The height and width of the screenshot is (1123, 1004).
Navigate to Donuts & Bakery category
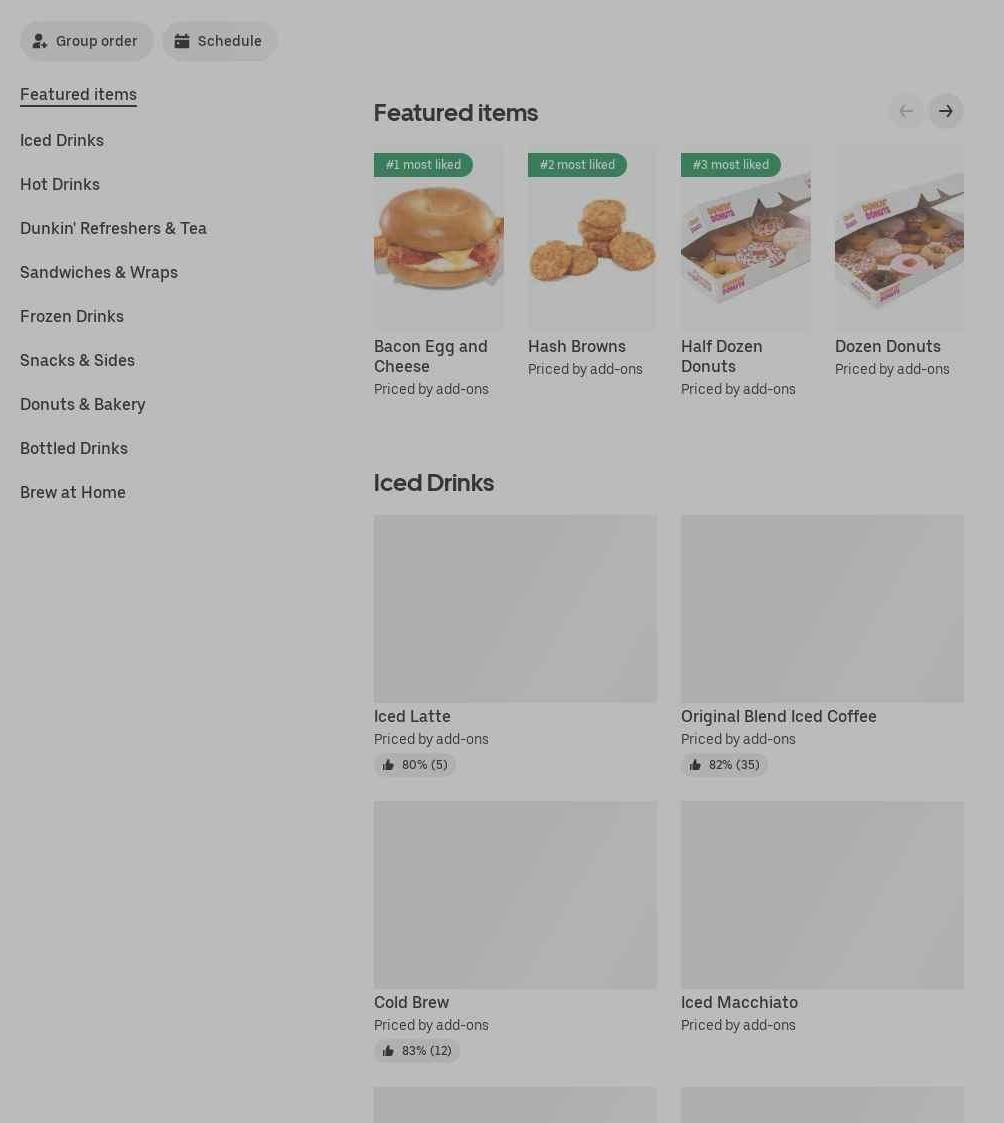coord(82,404)
